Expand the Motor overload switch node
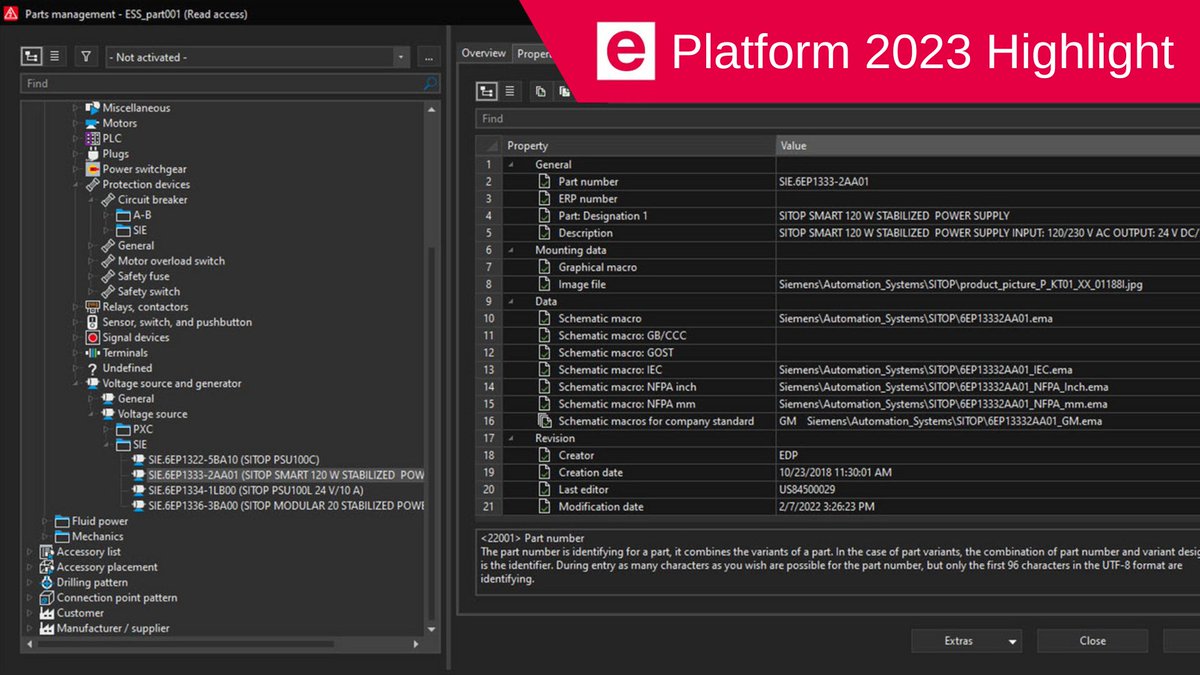The height and width of the screenshot is (675, 1200). 91,261
